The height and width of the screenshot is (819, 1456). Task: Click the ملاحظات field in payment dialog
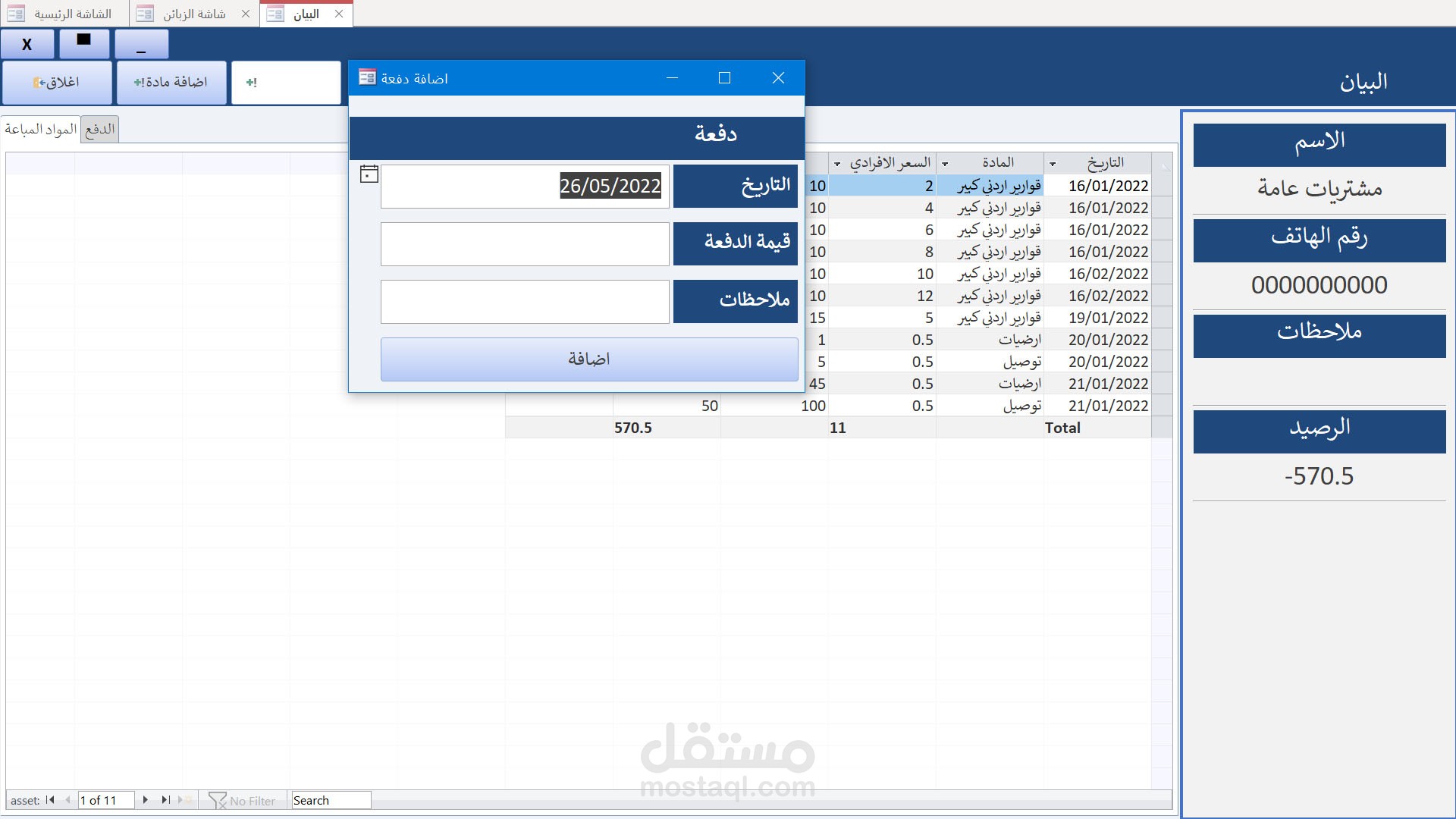525,302
